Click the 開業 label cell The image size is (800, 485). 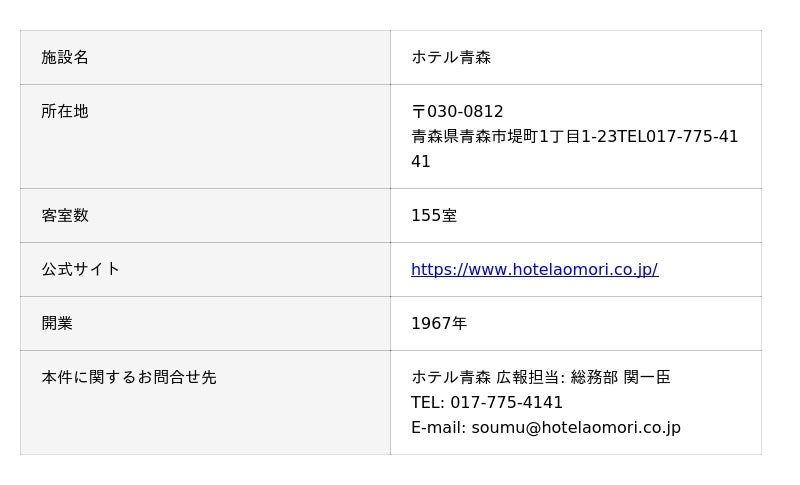pyautogui.click(x=205, y=324)
